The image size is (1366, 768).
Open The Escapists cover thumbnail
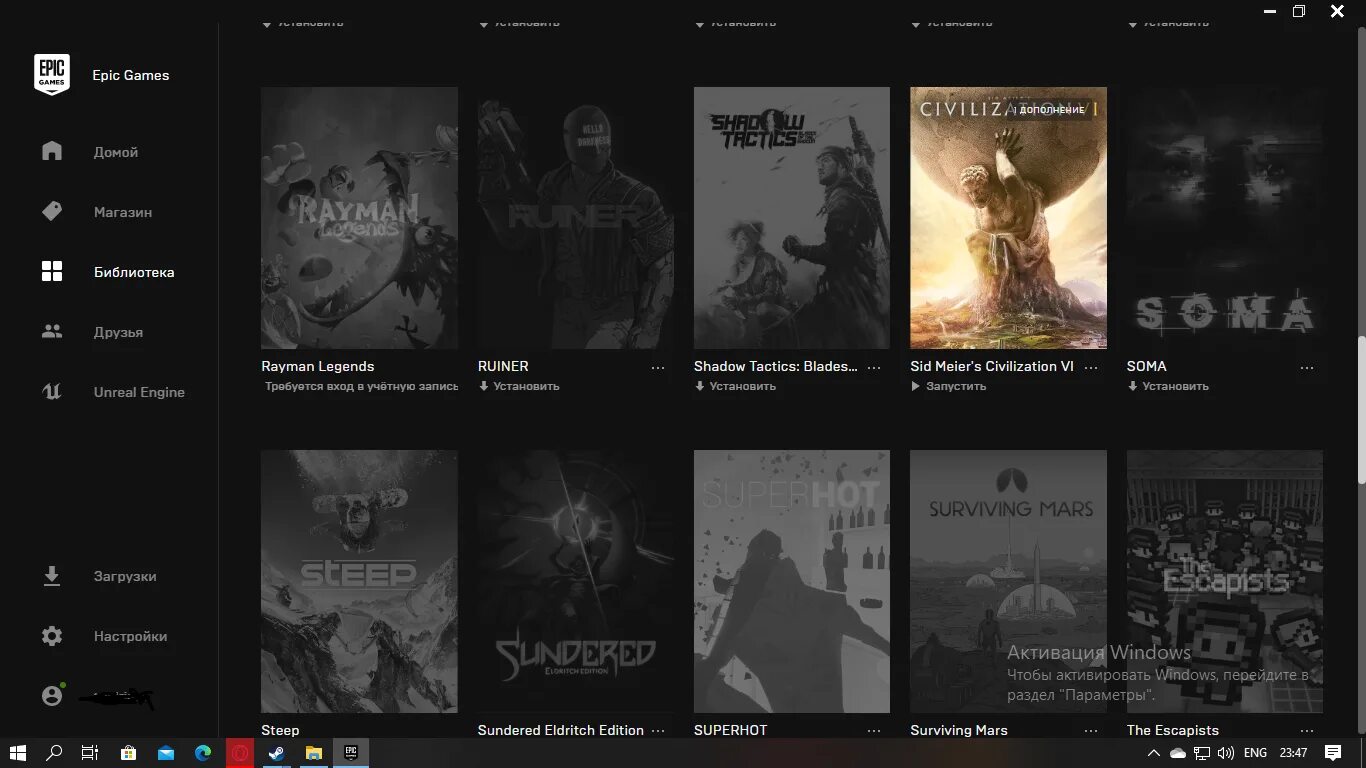point(1225,581)
